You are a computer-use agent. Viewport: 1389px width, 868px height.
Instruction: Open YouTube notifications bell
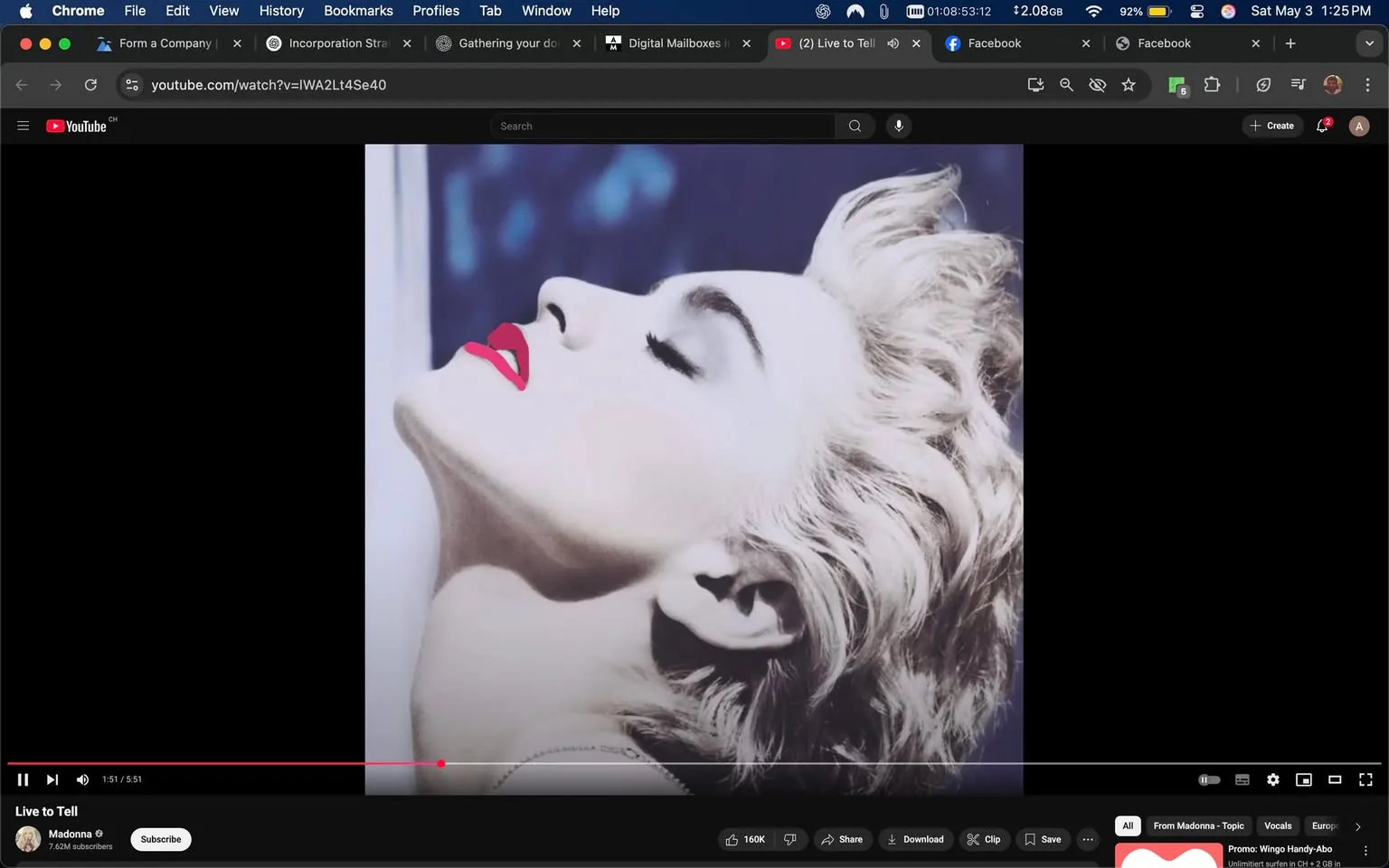point(1322,126)
